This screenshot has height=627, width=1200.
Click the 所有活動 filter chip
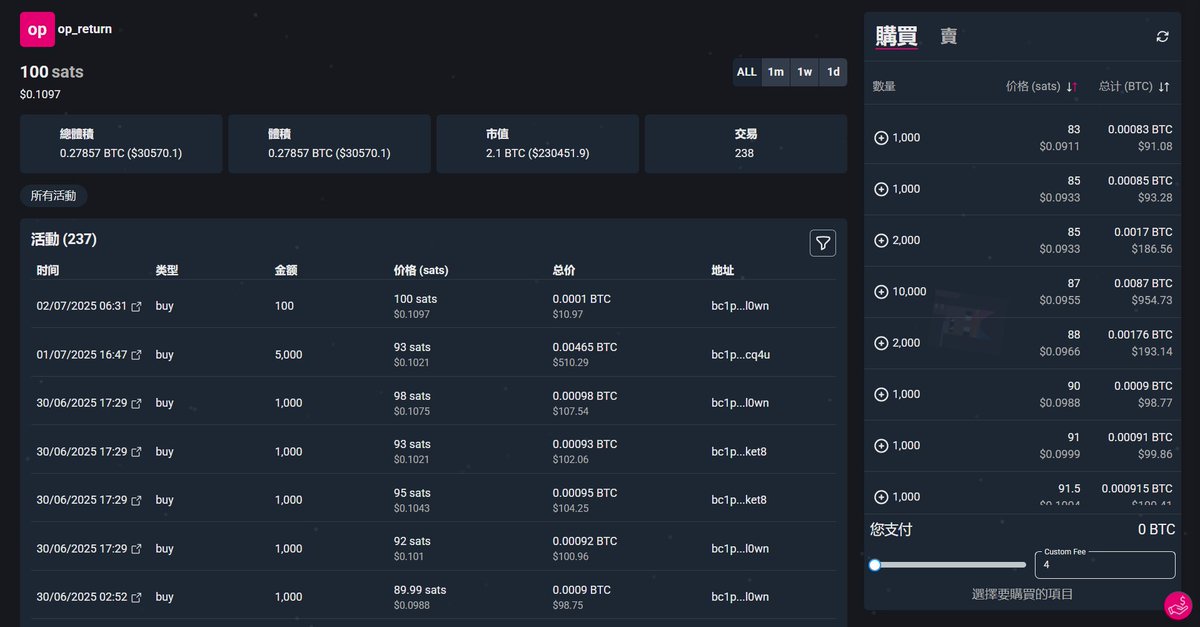[53, 196]
